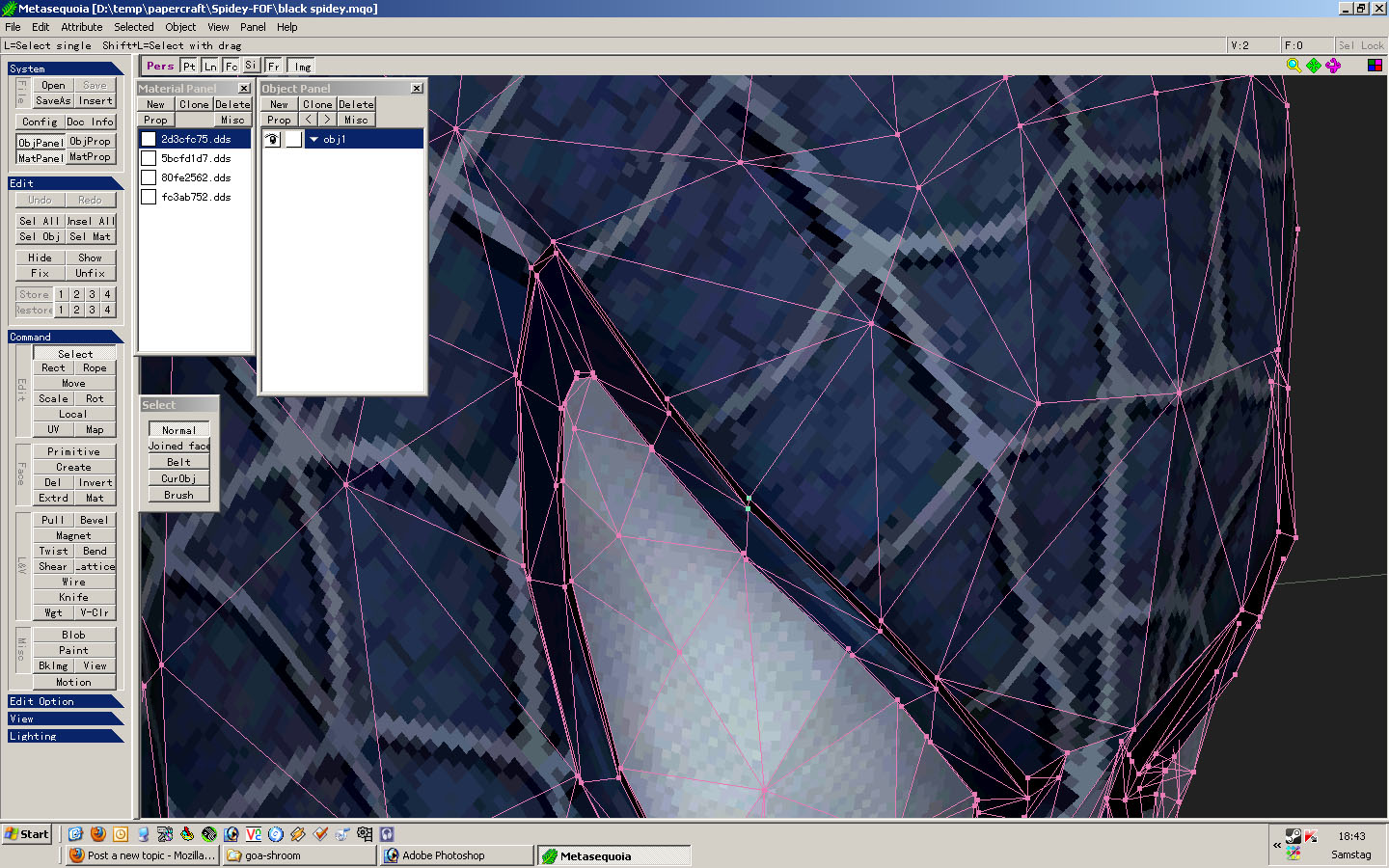Launch Firefox from the quick launch bar
Image resolution: width=1389 pixels, height=868 pixels.
tap(98, 834)
